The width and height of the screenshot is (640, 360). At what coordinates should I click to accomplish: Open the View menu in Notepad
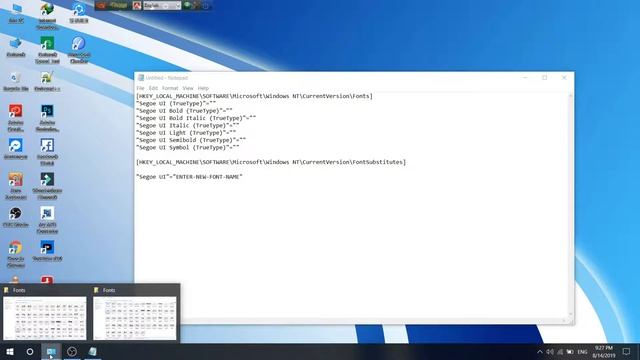pyautogui.click(x=188, y=88)
